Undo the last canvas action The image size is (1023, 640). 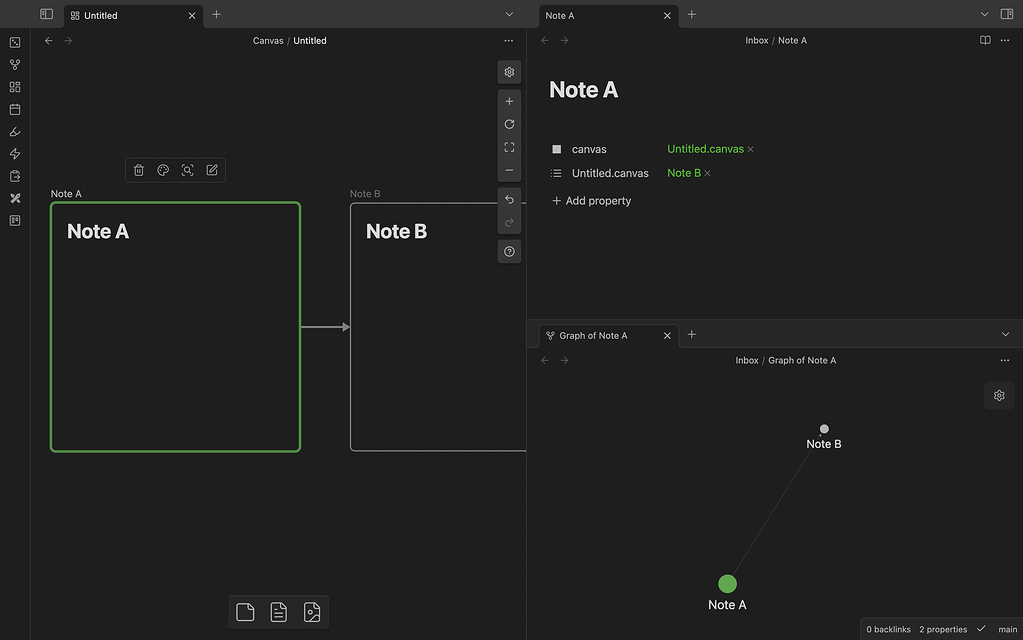509,199
